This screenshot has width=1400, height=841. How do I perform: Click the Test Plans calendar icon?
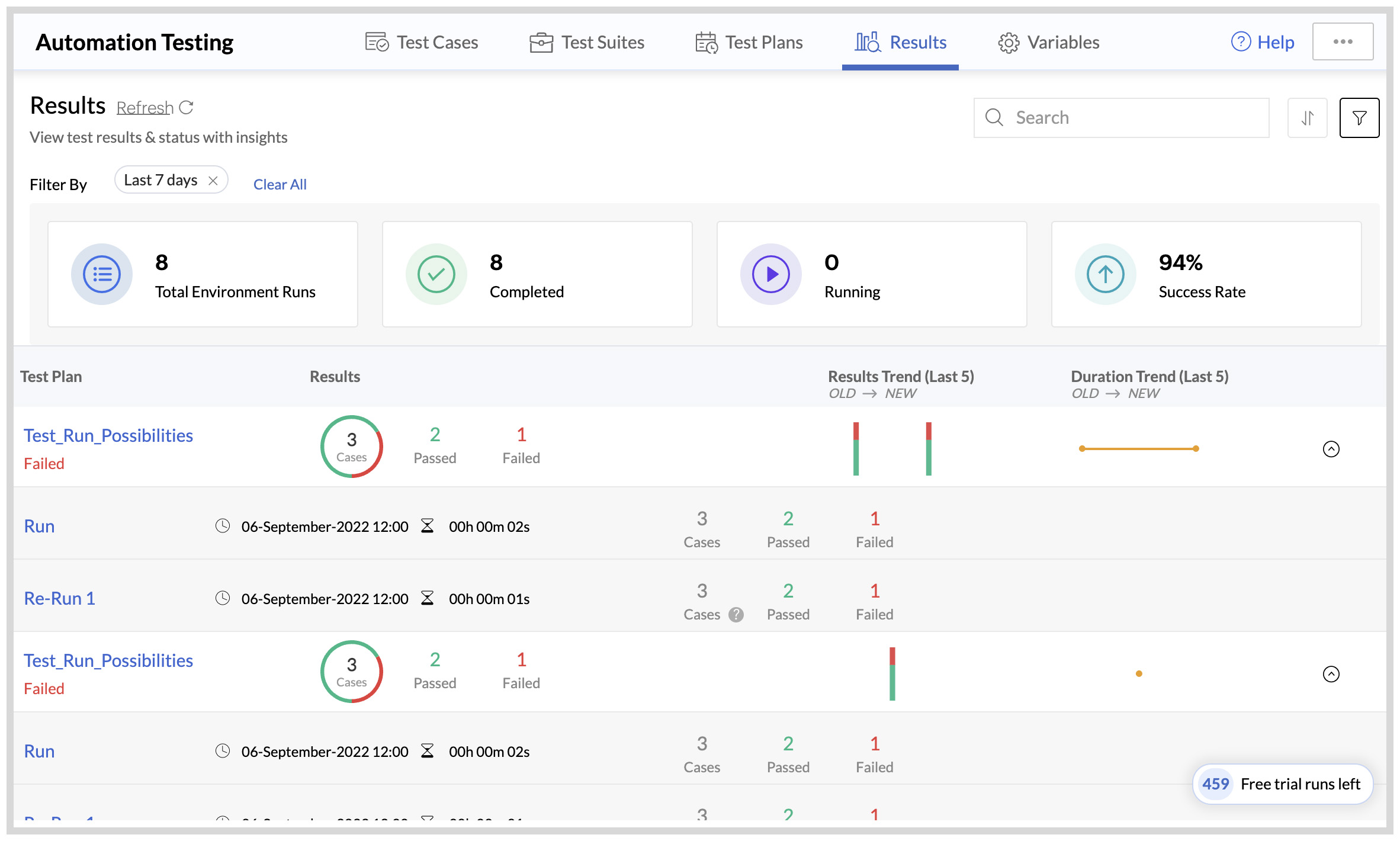[x=707, y=42]
